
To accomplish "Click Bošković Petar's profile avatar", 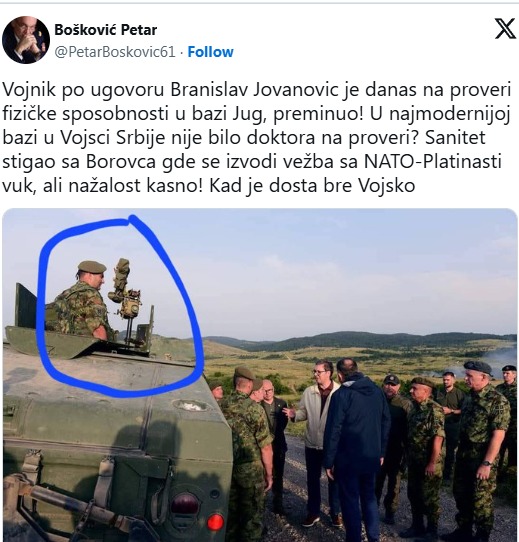I will click(26, 40).
